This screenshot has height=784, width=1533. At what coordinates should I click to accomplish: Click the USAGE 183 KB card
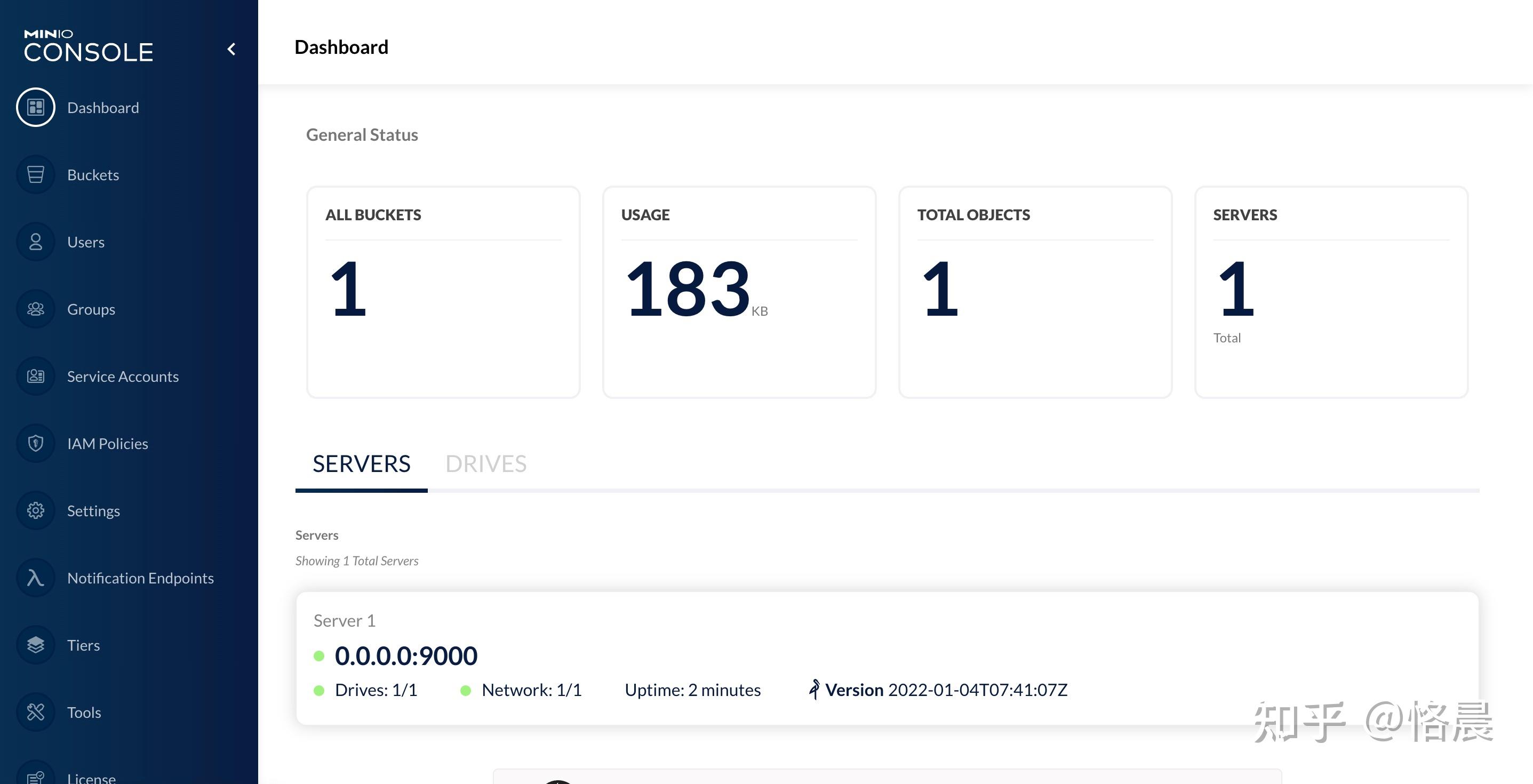point(739,292)
